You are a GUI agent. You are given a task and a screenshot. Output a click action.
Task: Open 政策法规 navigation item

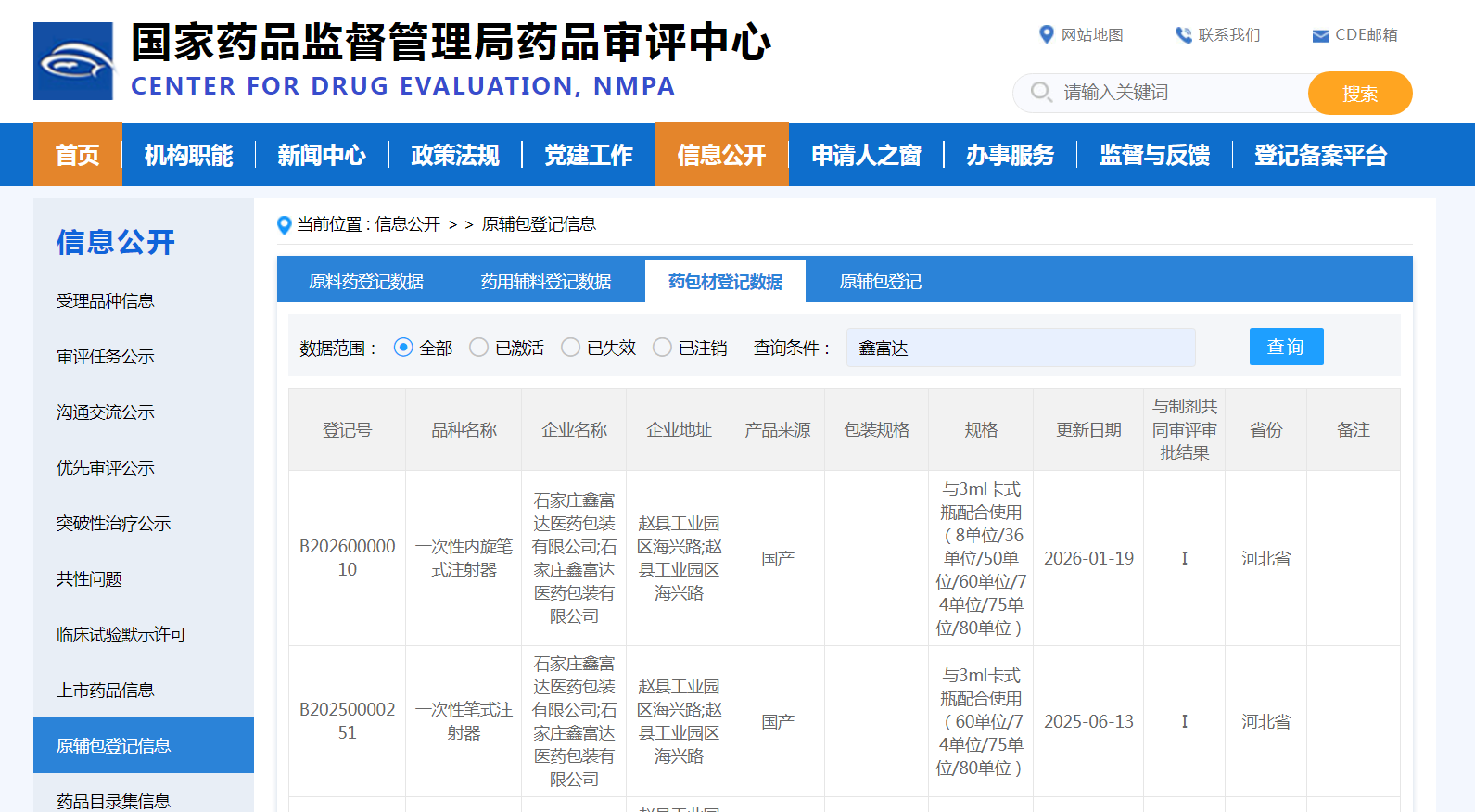click(455, 155)
